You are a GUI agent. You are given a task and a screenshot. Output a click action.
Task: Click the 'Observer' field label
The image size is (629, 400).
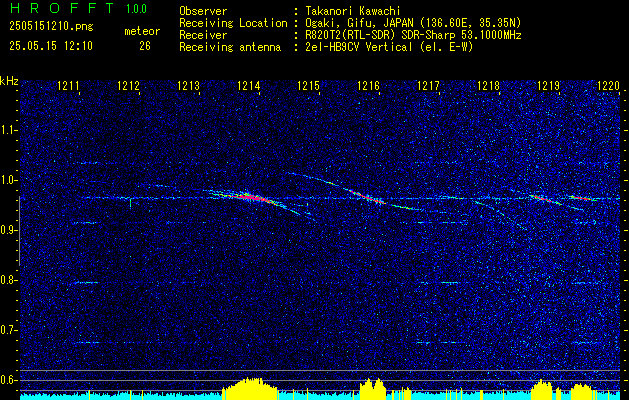(203, 11)
